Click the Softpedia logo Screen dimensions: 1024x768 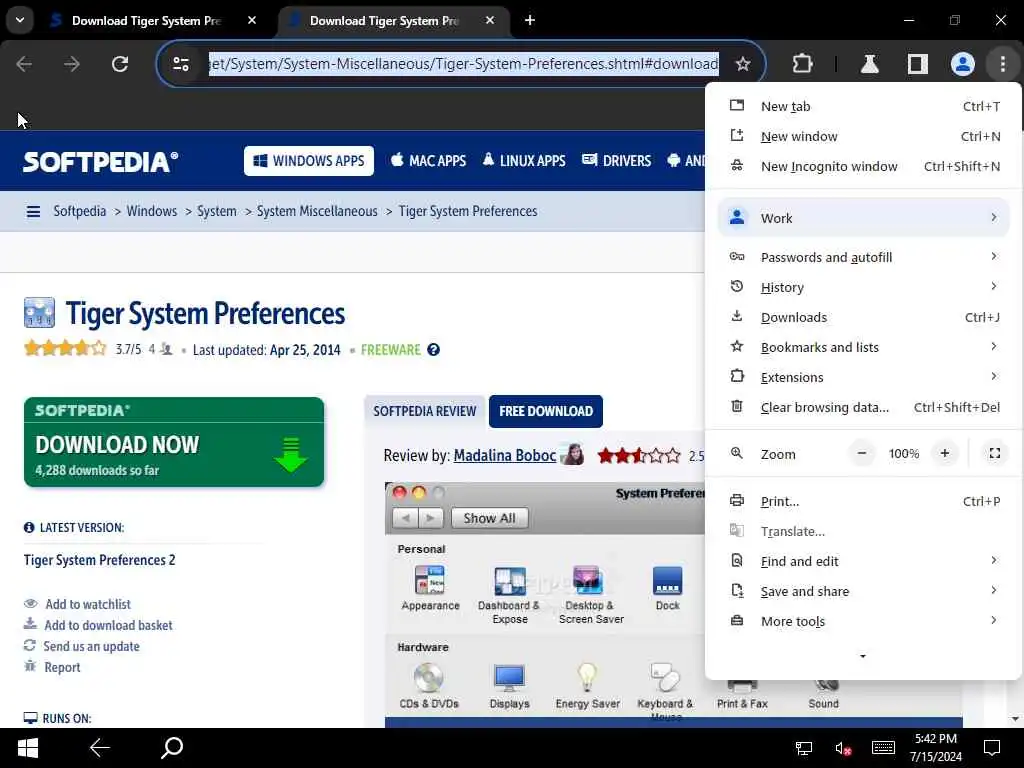tap(101, 161)
